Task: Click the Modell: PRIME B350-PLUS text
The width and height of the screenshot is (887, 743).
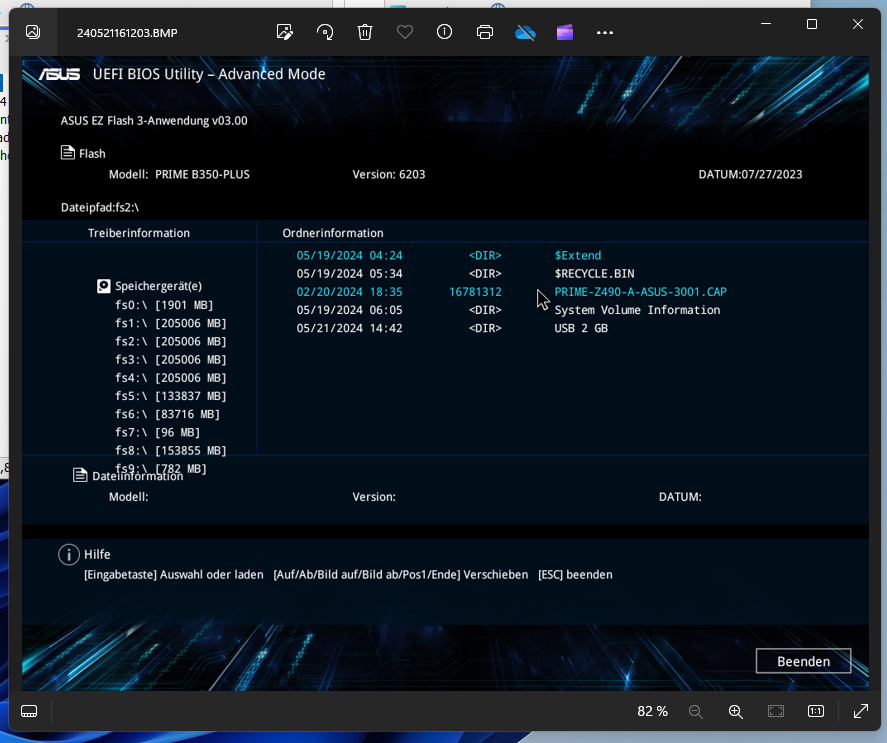Action: tap(179, 174)
